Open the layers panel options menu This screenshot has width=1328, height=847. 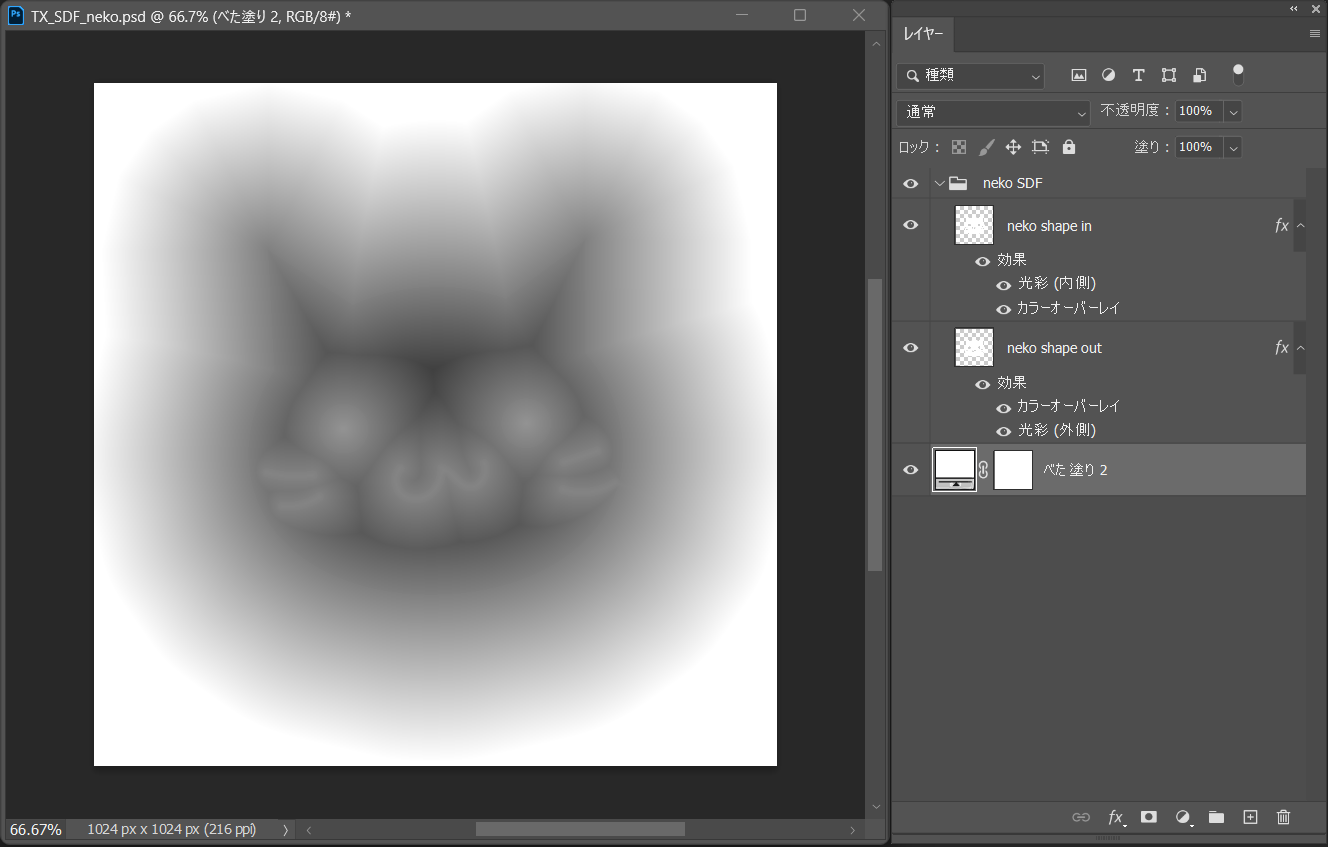(x=1315, y=34)
